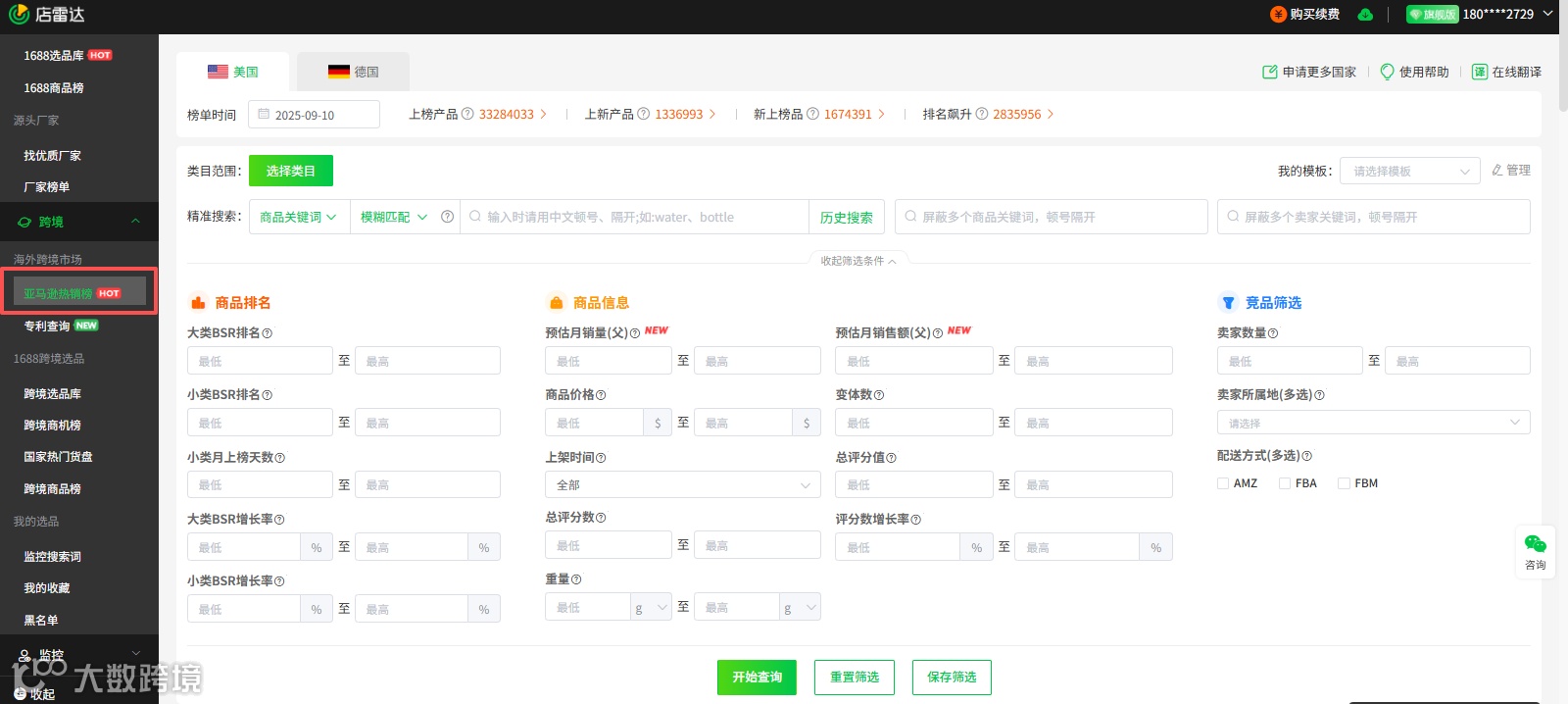This screenshot has height=704, width=1568.
Task: Click help icon next to 上榜产品
Action: [x=467, y=114]
